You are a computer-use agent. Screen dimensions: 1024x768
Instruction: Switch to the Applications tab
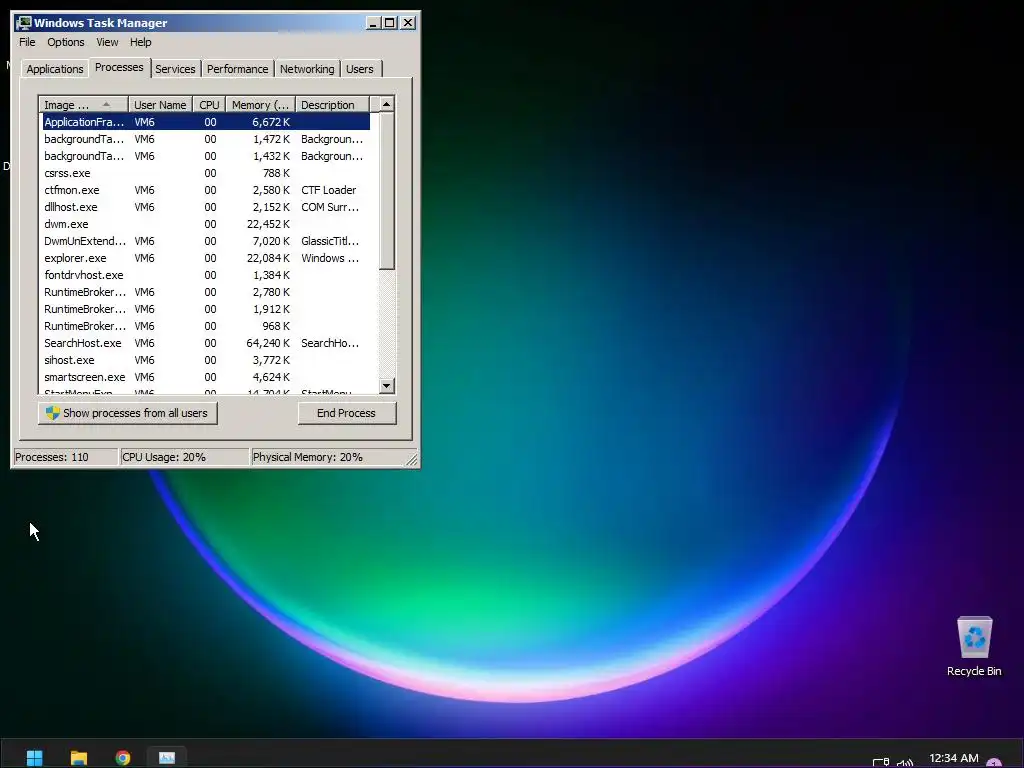[x=55, y=69]
